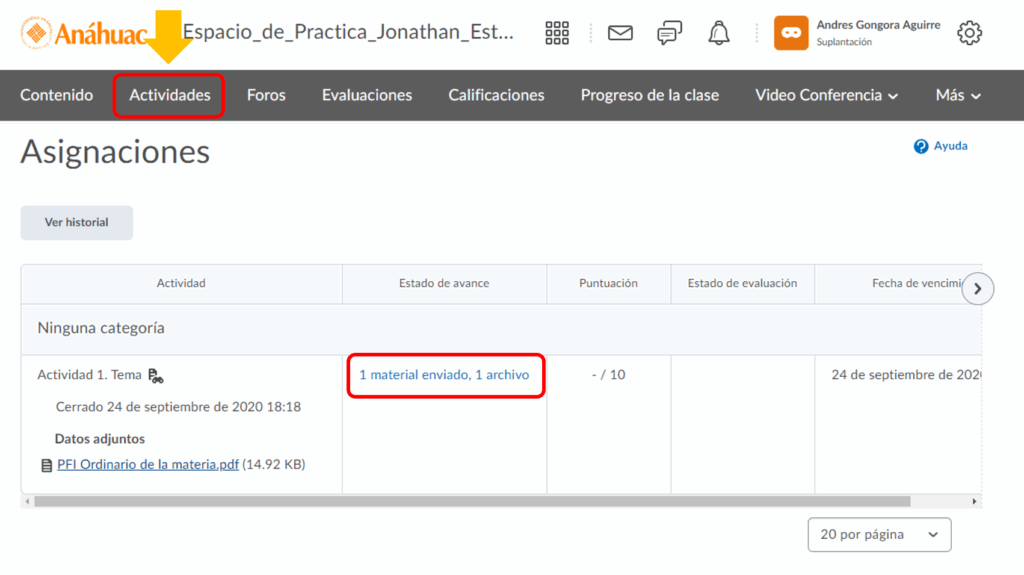Click the Ver historial button
The width and height of the screenshot is (1024, 575).
point(77,222)
